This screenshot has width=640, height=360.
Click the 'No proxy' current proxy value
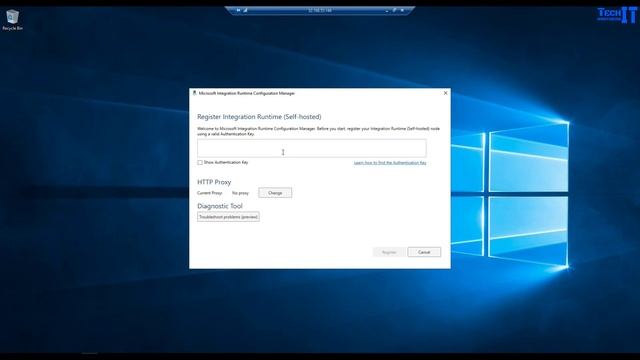tap(240, 193)
